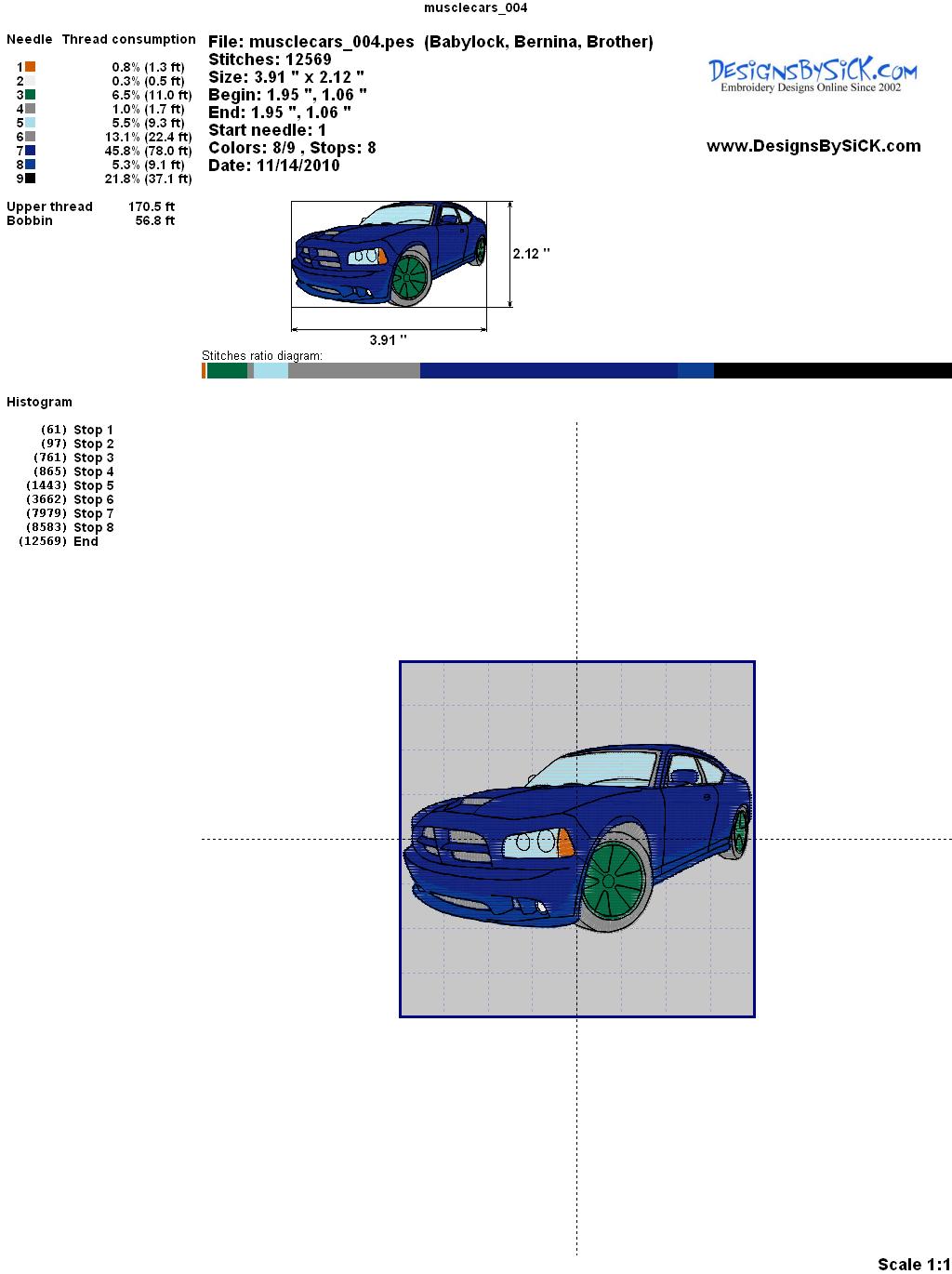Click the Scale 1:1 label

tap(913, 1264)
